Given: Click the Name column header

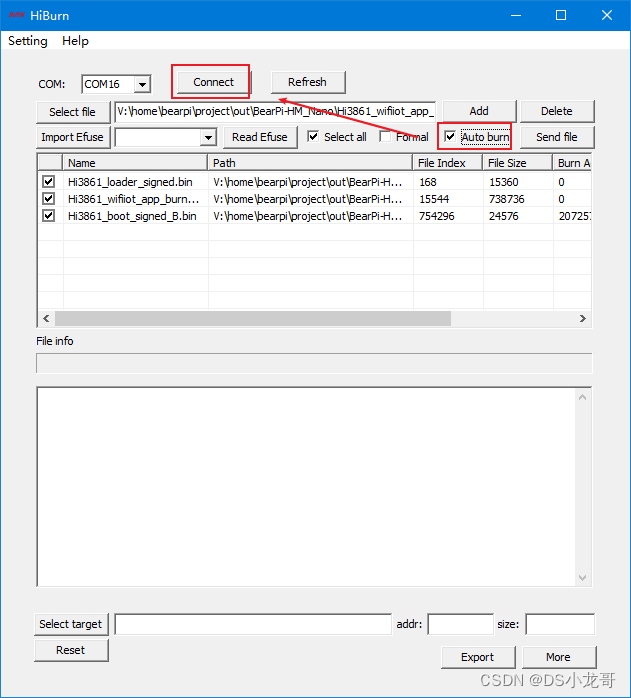Looking at the screenshot, I should [135, 163].
